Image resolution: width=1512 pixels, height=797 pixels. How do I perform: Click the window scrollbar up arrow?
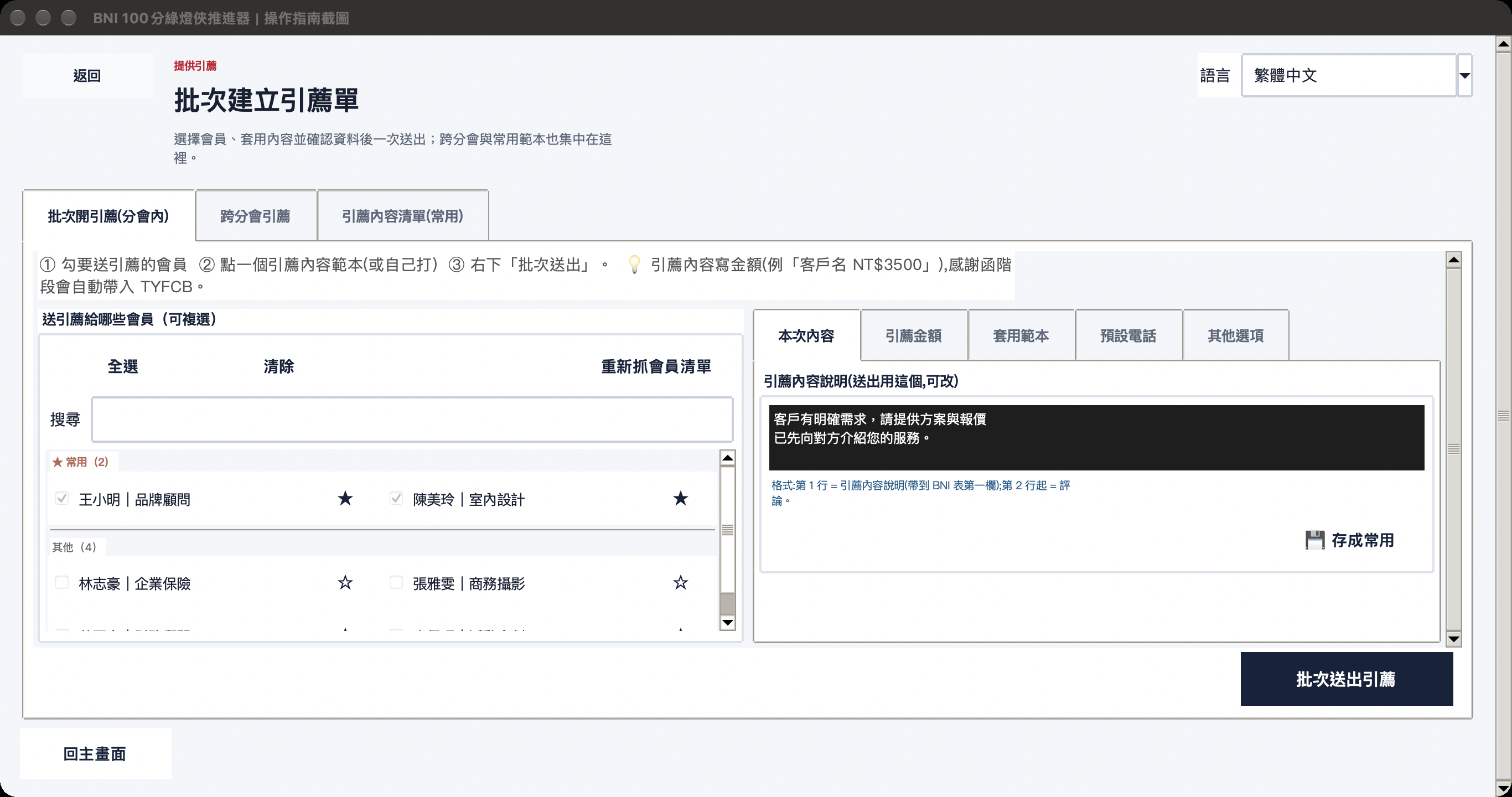click(1503, 43)
